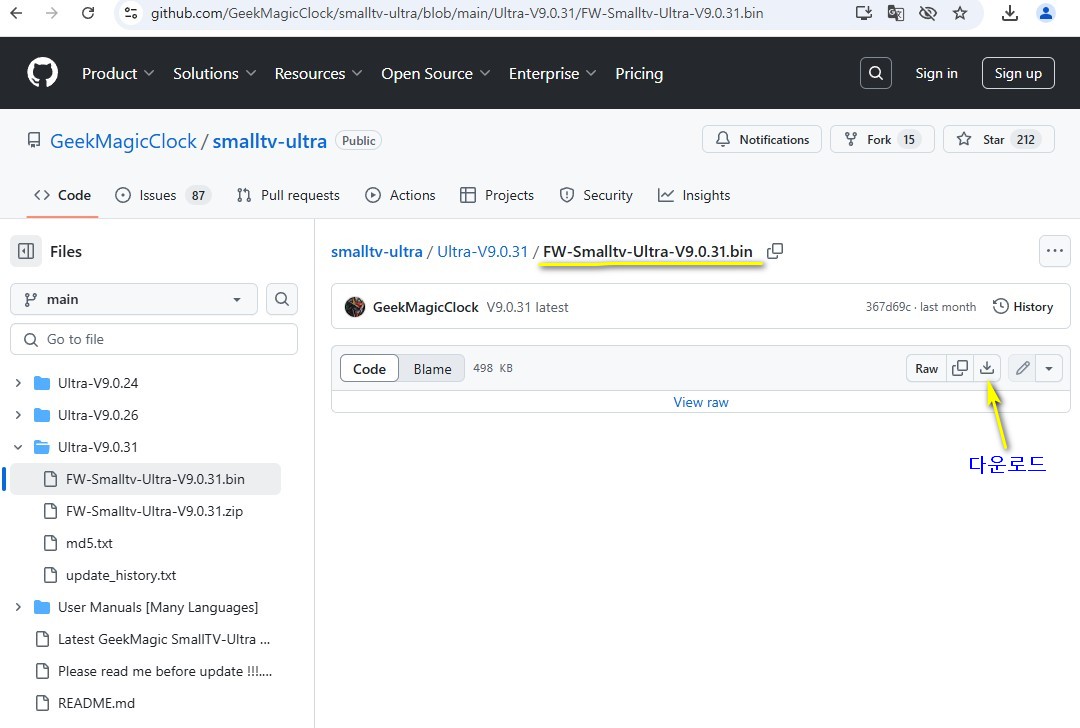Switch to the Pull requests tab
Screen dimensions: 1080x728
pos(288,196)
